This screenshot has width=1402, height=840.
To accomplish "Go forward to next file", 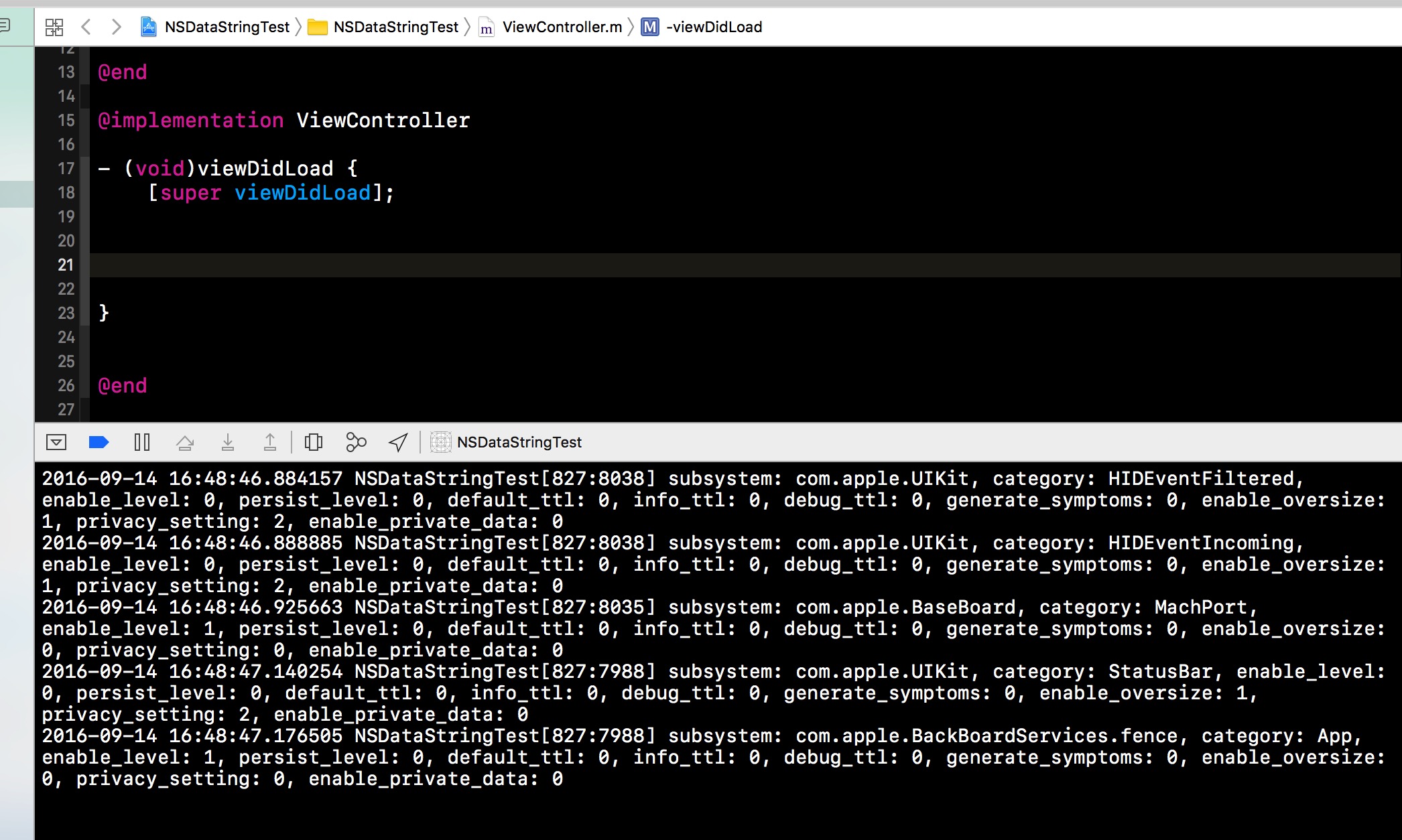I will click(x=117, y=27).
